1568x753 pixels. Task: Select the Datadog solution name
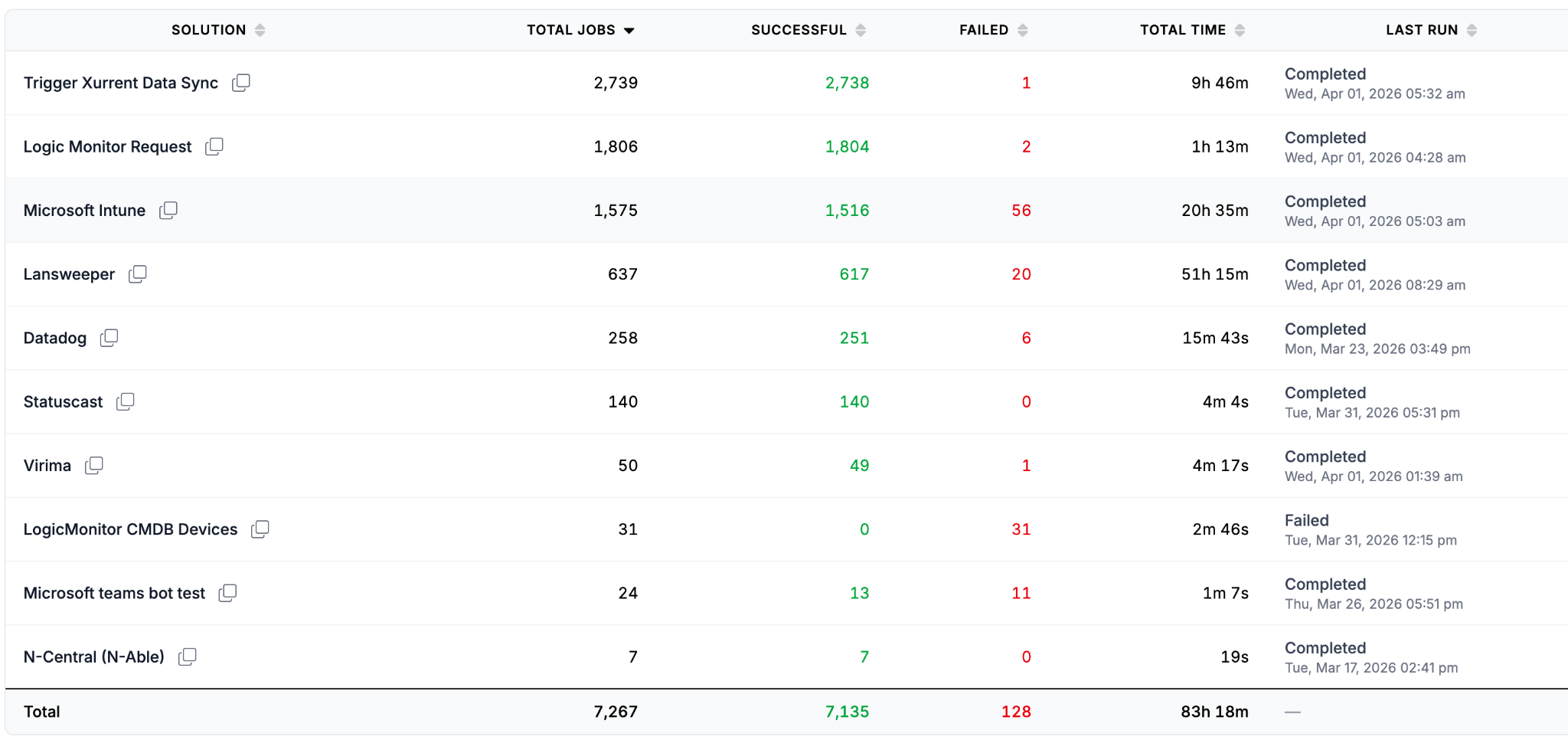point(55,338)
